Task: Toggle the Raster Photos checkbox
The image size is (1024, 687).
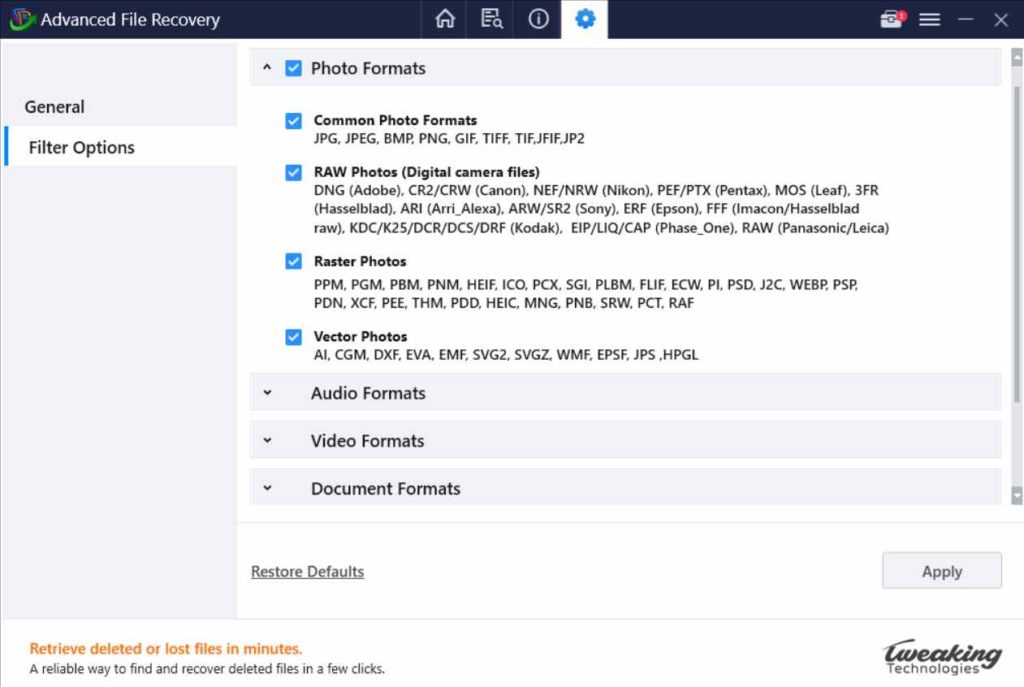Action: (293, 261)
